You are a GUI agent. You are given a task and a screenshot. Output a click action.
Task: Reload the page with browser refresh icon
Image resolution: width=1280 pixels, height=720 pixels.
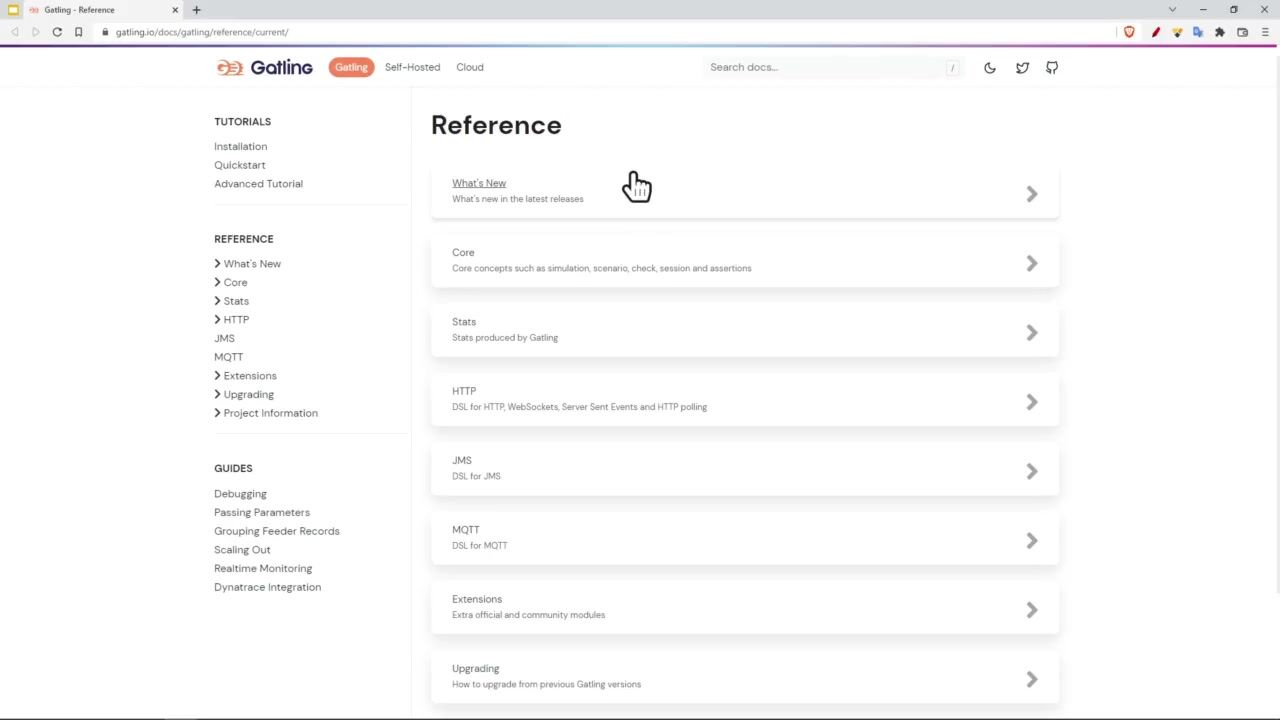57,32
